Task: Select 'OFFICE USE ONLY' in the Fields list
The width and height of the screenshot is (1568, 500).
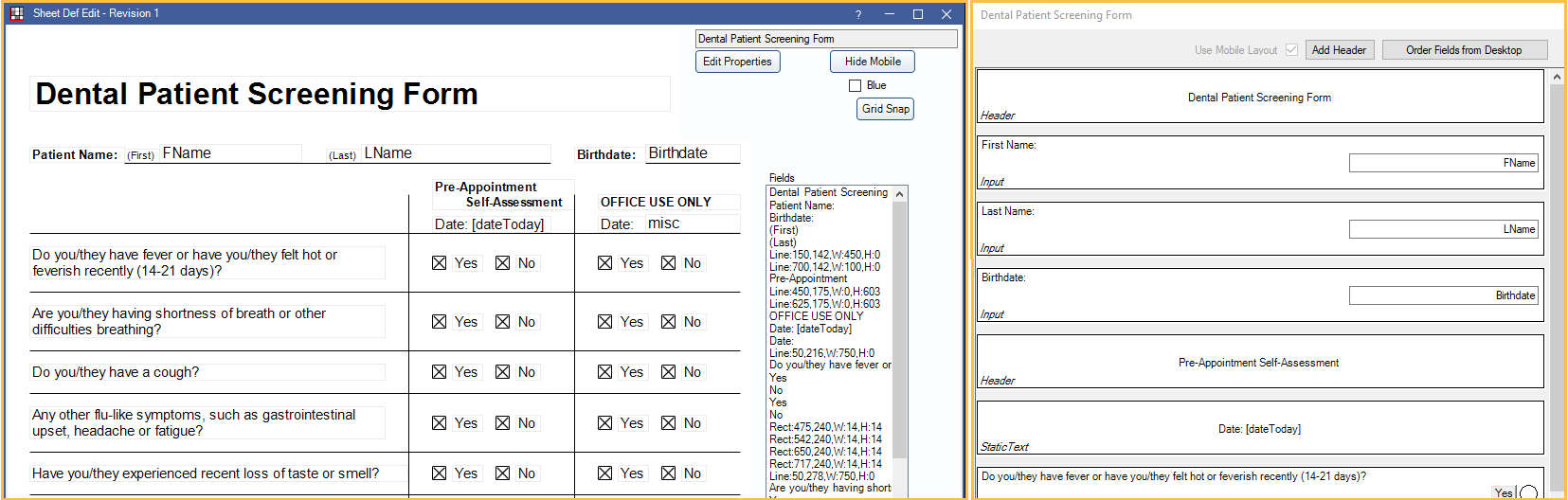Action: click(x=816, y=316)
